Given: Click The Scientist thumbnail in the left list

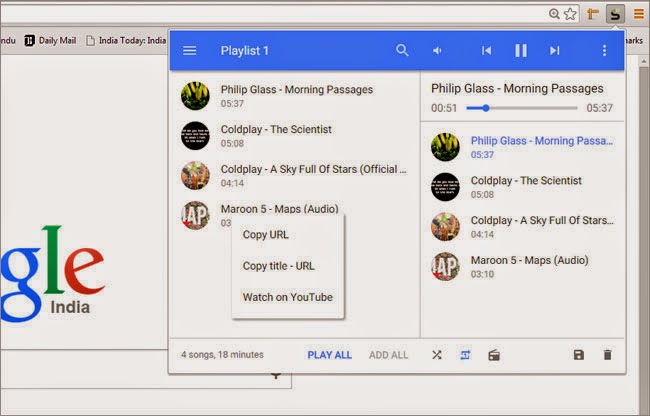Looking at the screenshot, I should pos(195,135).
